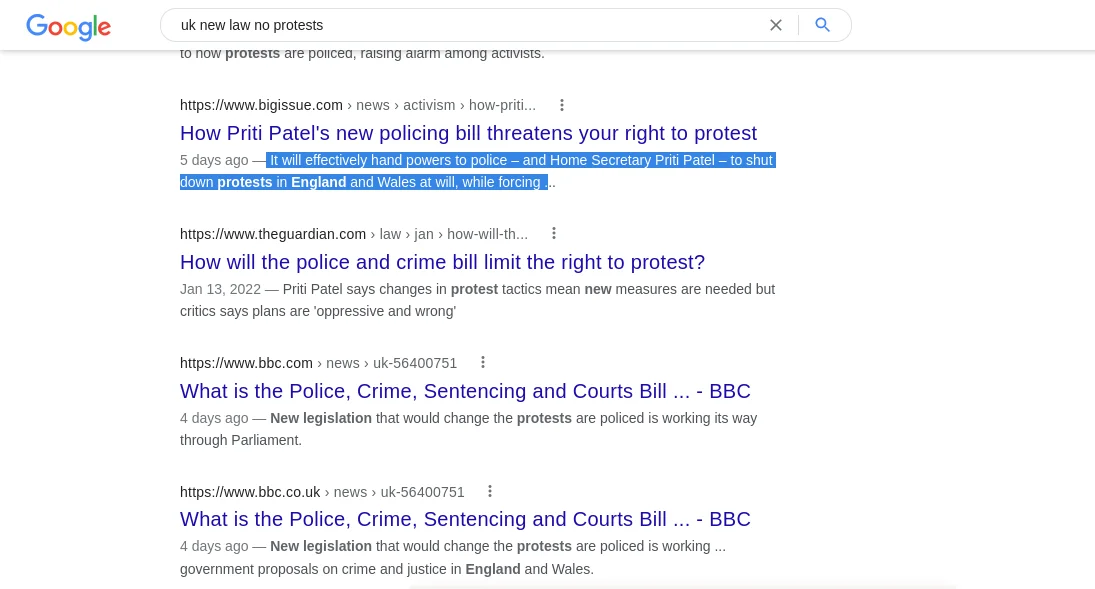1095x589 pixels.
Task: Clear the search box with X icon
Action: tap(776, 25)
